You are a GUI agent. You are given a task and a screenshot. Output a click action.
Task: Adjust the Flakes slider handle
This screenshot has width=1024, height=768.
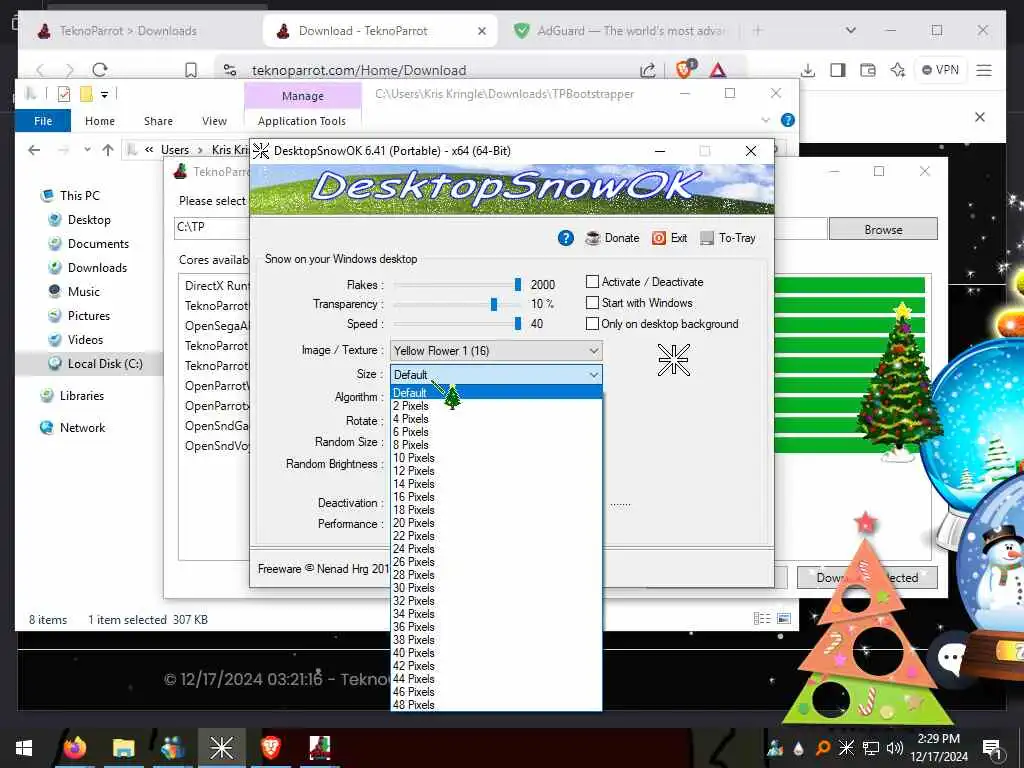click(x=518, y=284)
